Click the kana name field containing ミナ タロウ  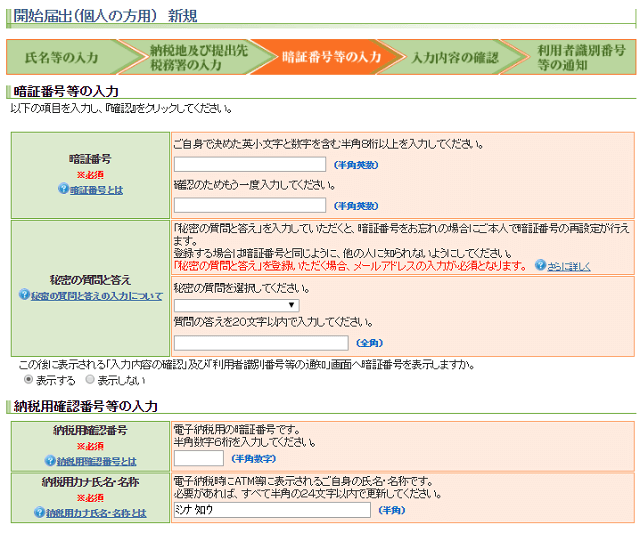coord(271,510)
